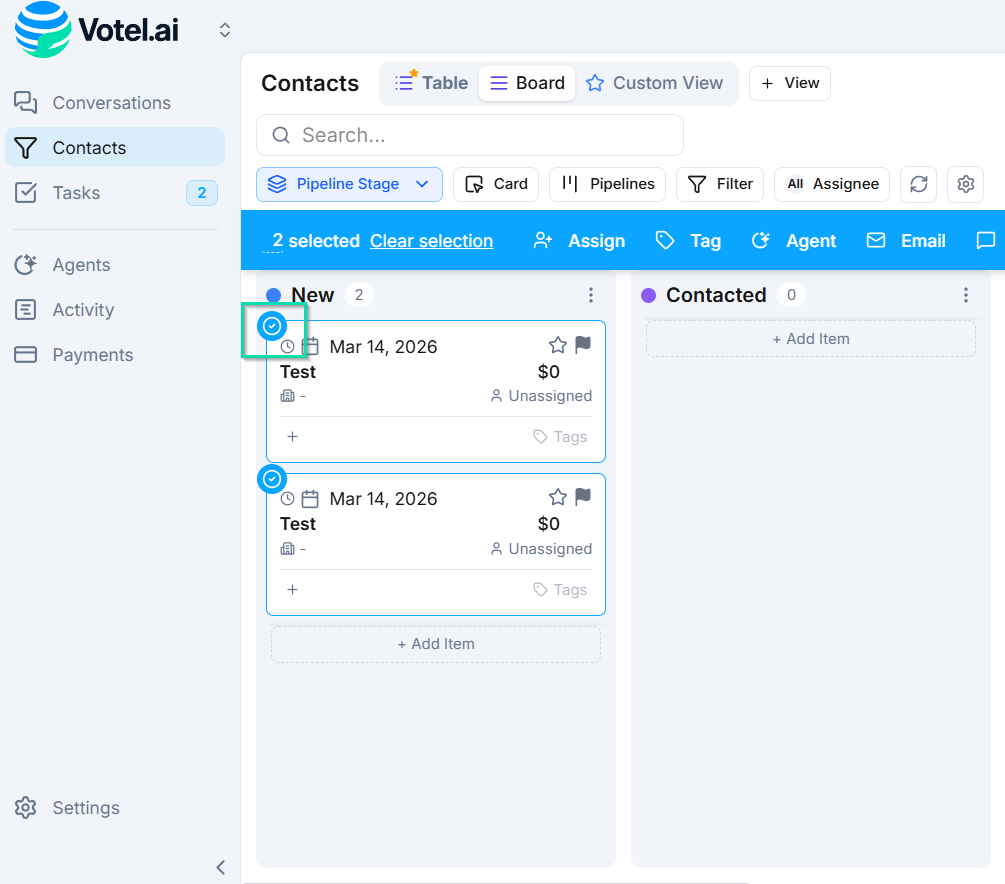Image resolution: width=1005 pixels, height=884 pixels.
Task: Open the Payments section
Action: click(92, 354)
